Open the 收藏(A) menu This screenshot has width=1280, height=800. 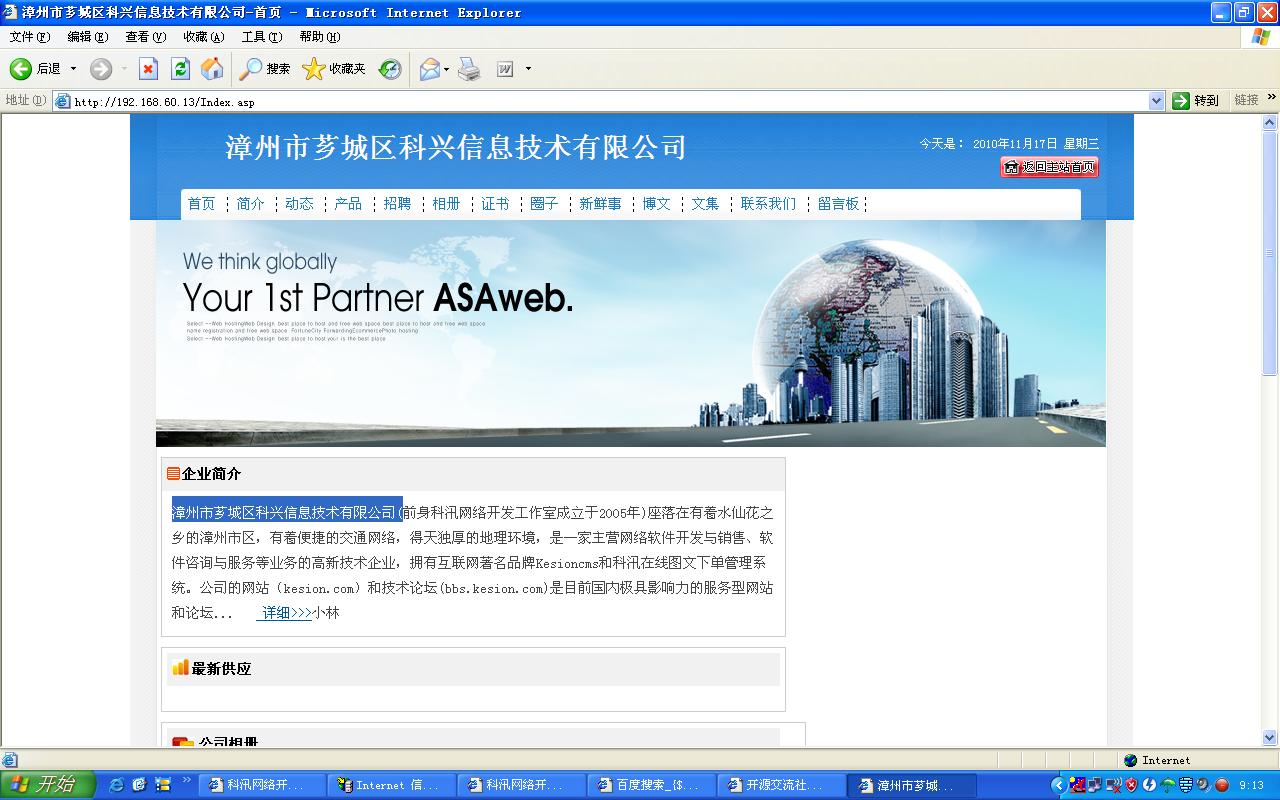[203, 37]
